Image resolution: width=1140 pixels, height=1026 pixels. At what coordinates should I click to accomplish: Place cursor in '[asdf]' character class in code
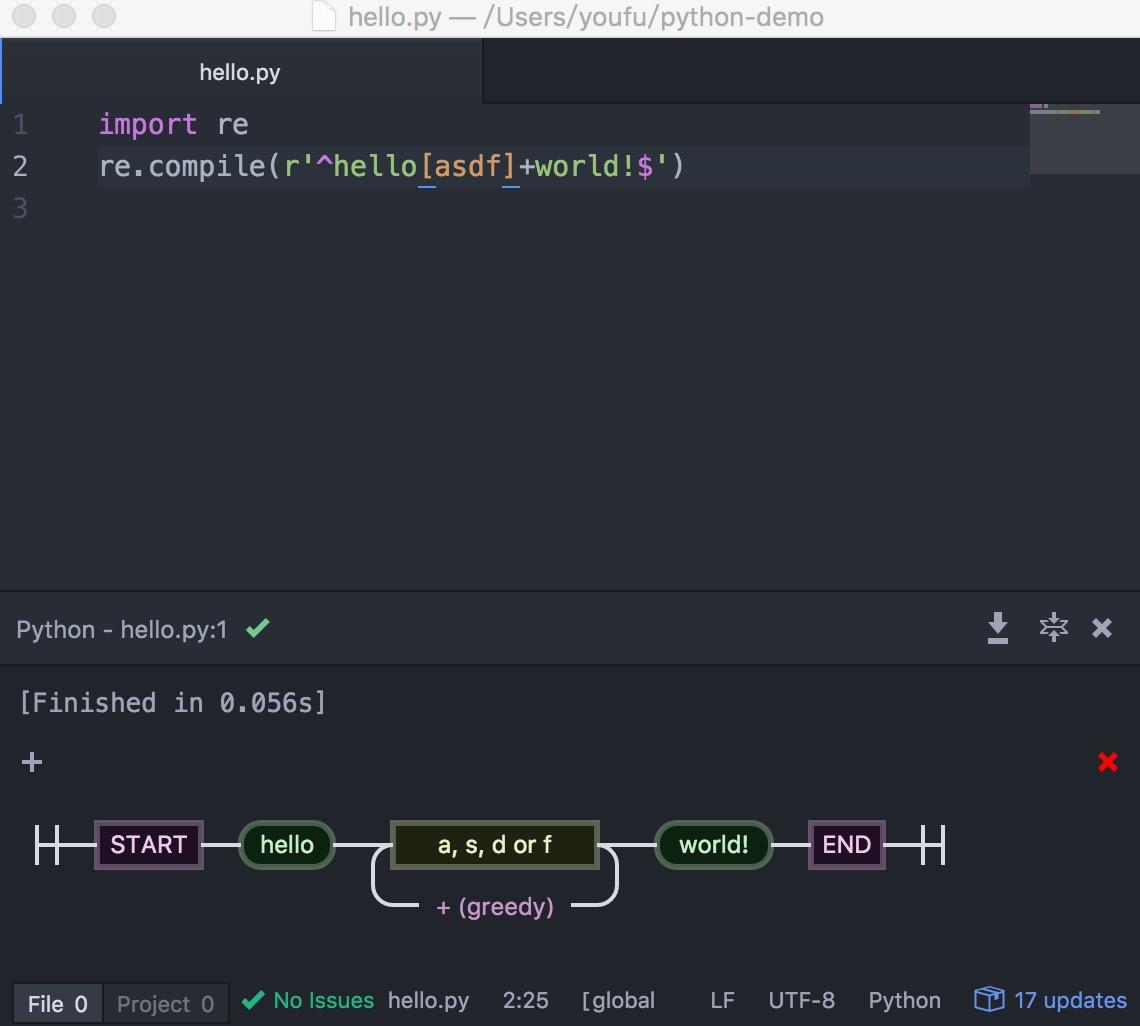click(467, 167)
